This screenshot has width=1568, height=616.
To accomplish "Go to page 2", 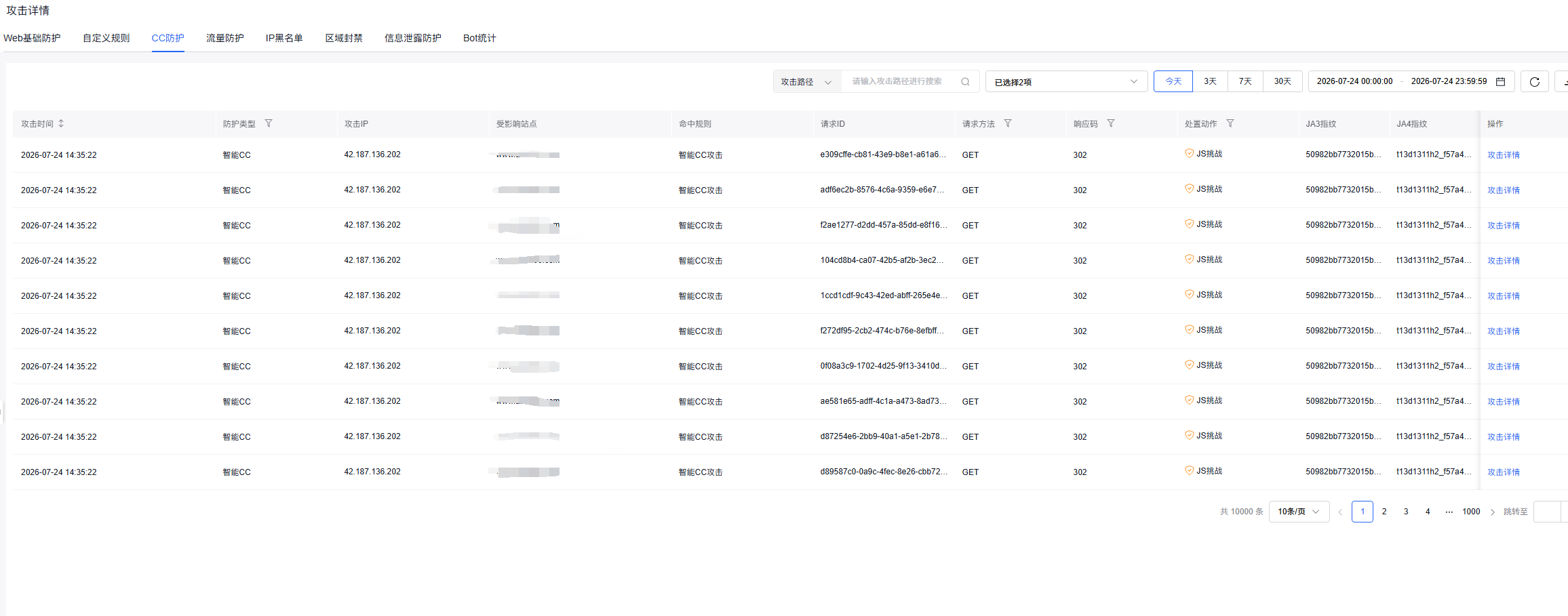I will tap(1384, 512).
